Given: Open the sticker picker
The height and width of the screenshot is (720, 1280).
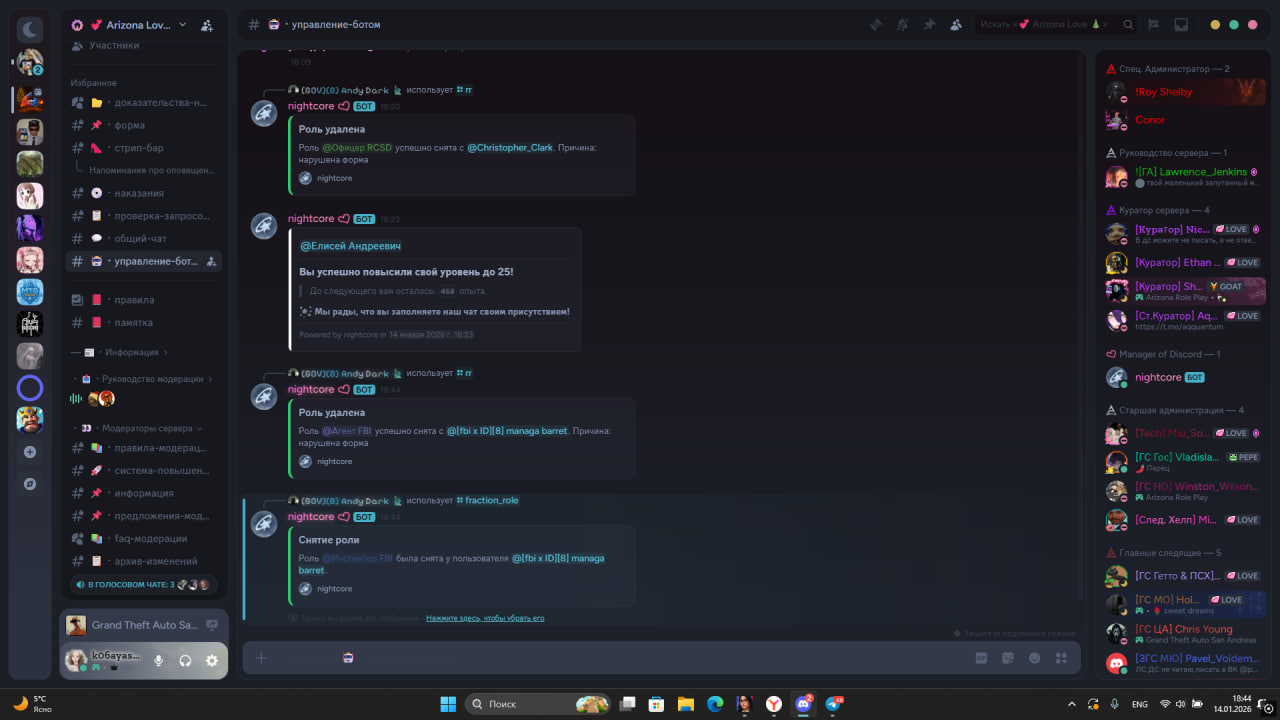Looking at the screenshot, I should pos(1008,658).
